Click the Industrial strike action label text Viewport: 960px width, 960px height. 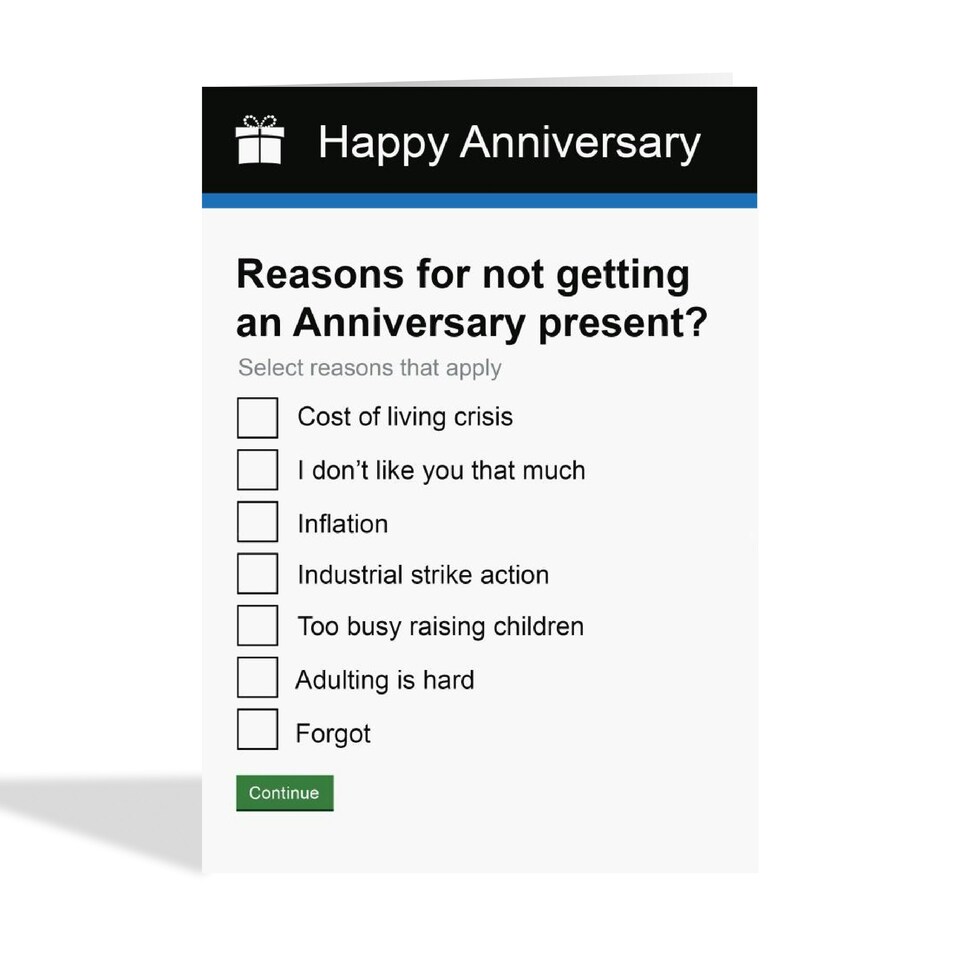(423, 576)
